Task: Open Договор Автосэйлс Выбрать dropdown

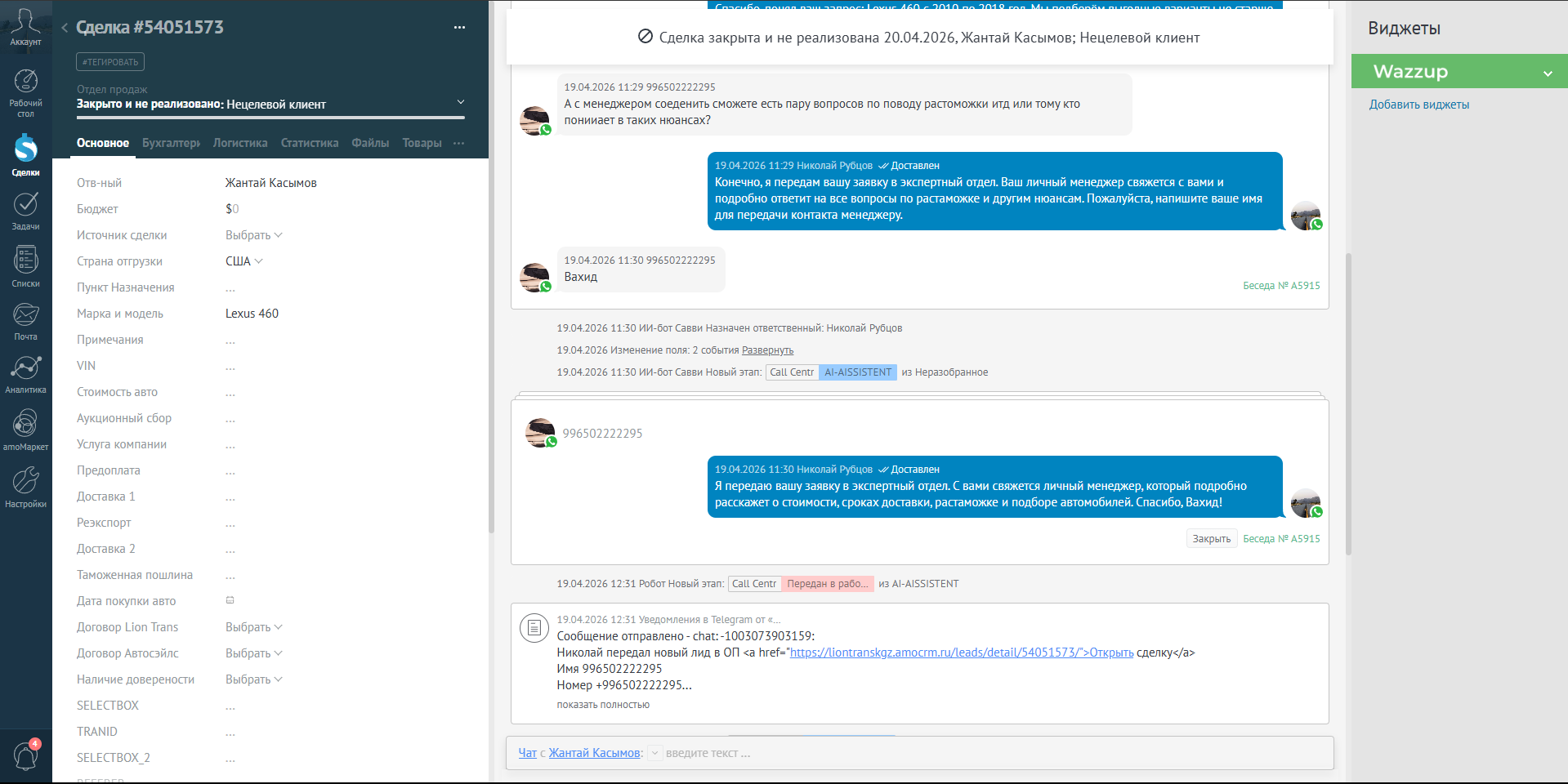Action: 253,653
